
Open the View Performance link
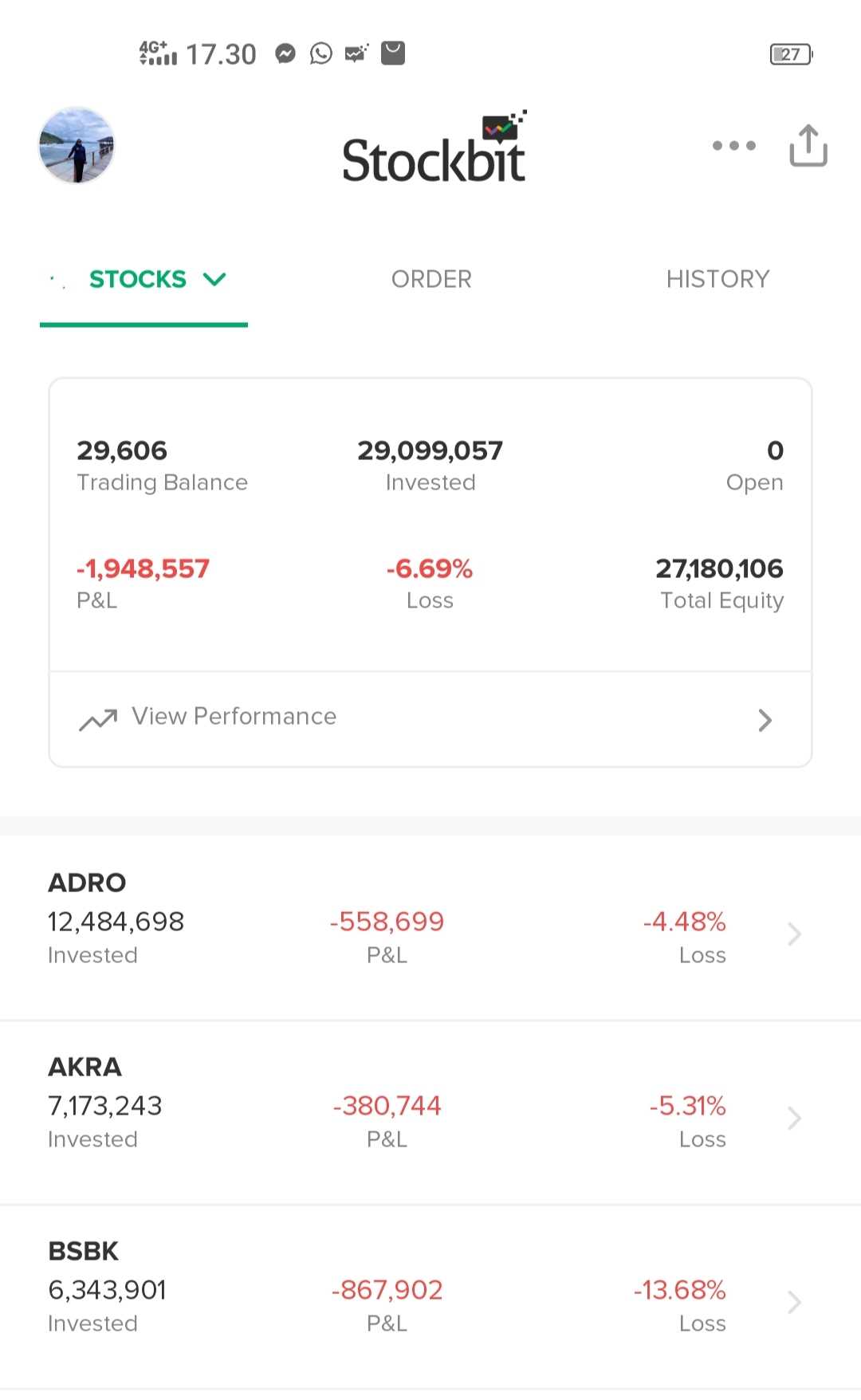pos(234,717)
